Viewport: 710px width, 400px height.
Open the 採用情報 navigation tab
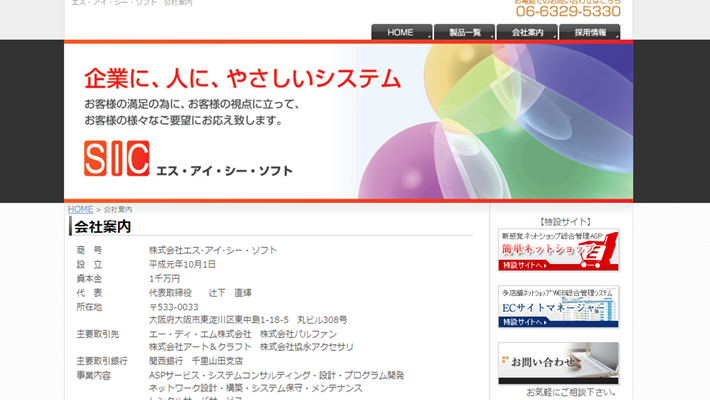590,32
